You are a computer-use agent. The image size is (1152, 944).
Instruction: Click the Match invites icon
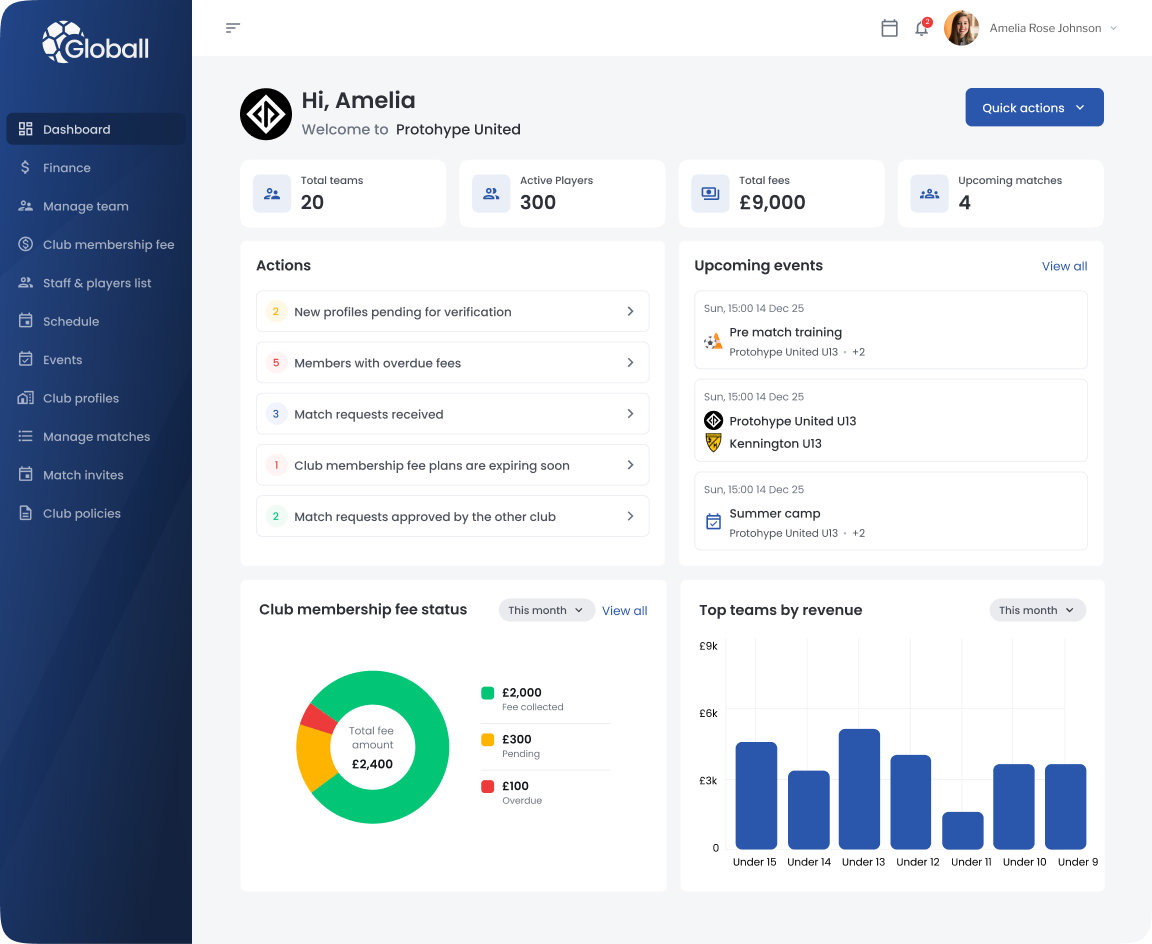[x=26, y=474]
